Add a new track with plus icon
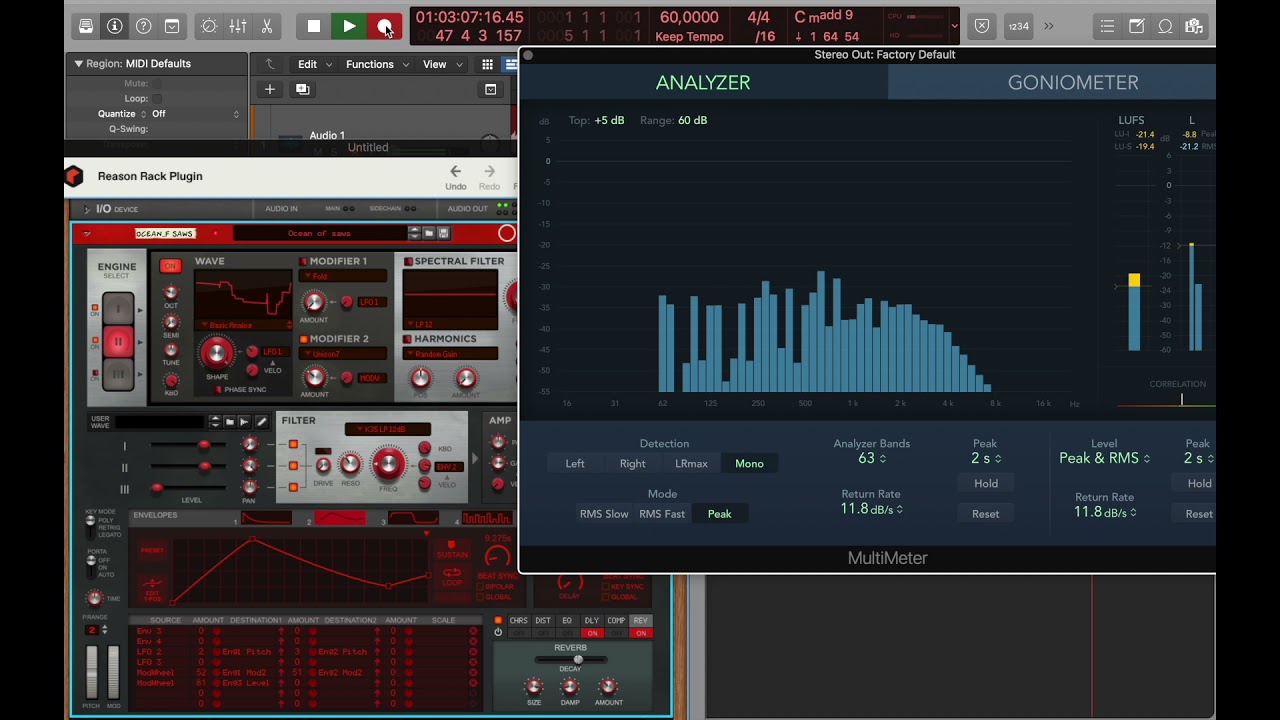The image size is (1280, 720). 269,89
